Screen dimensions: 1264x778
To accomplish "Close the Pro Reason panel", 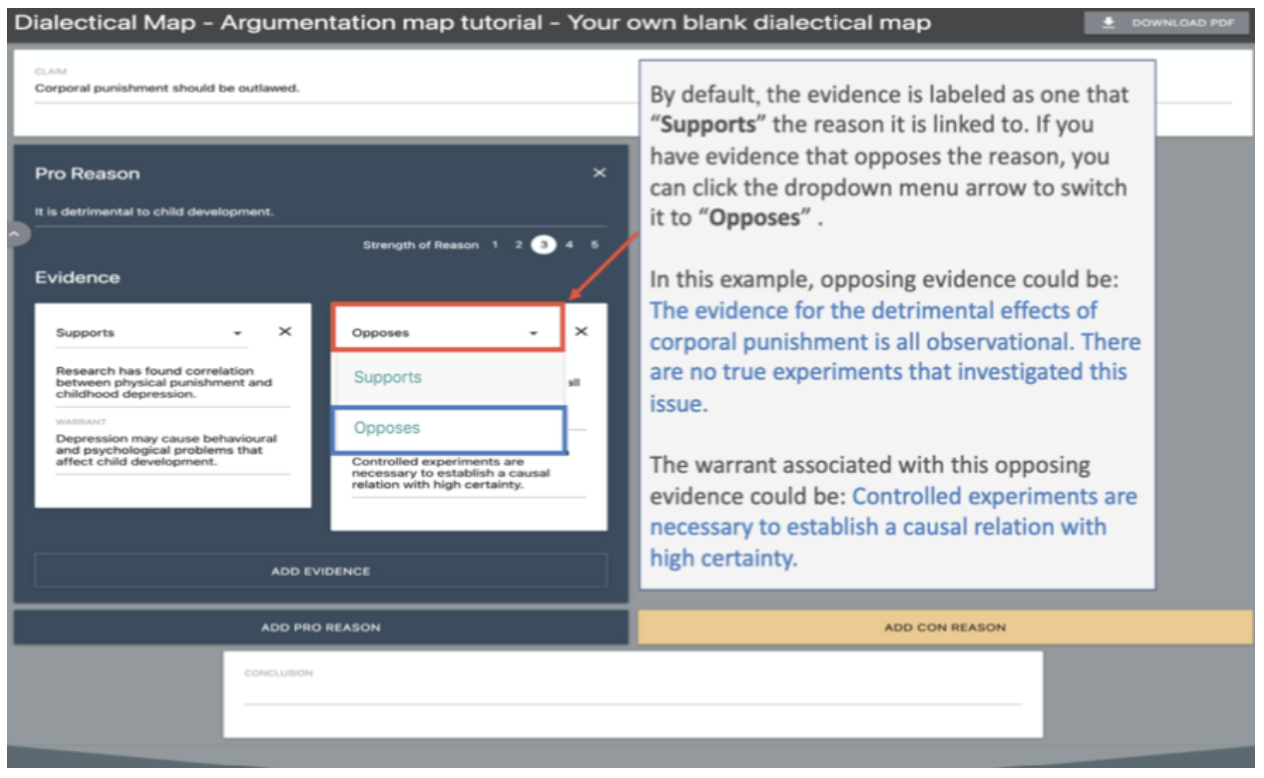I will tap(599, 173).
